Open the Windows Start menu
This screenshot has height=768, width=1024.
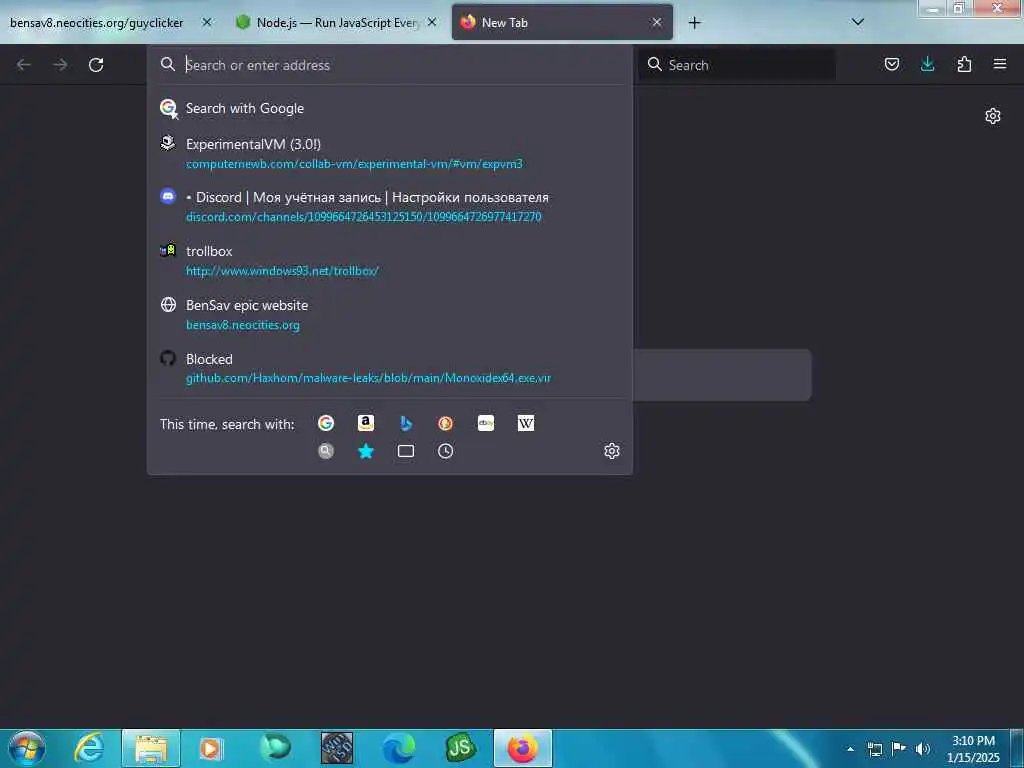(x=27, y=748)
